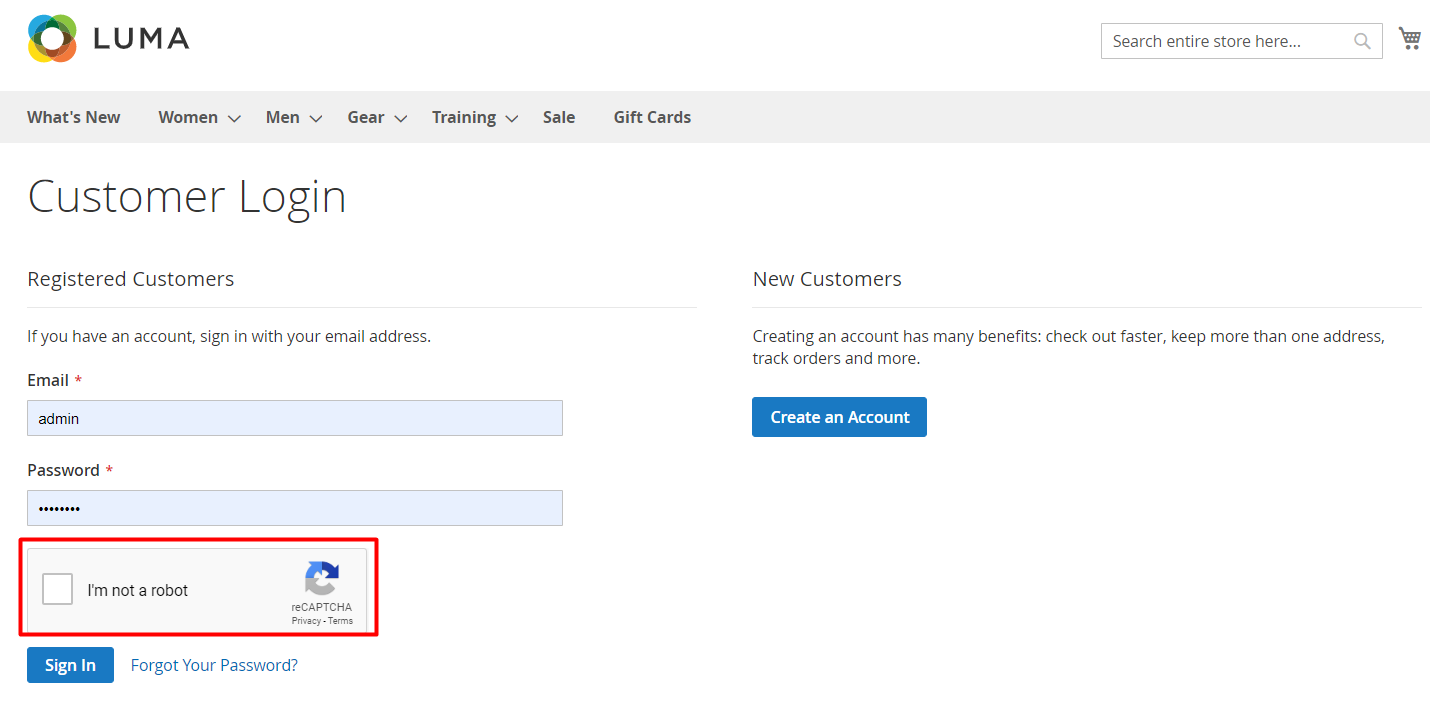
Task: Open the reCAPTCHA Terms link
Action: click(x=340, y=621)
